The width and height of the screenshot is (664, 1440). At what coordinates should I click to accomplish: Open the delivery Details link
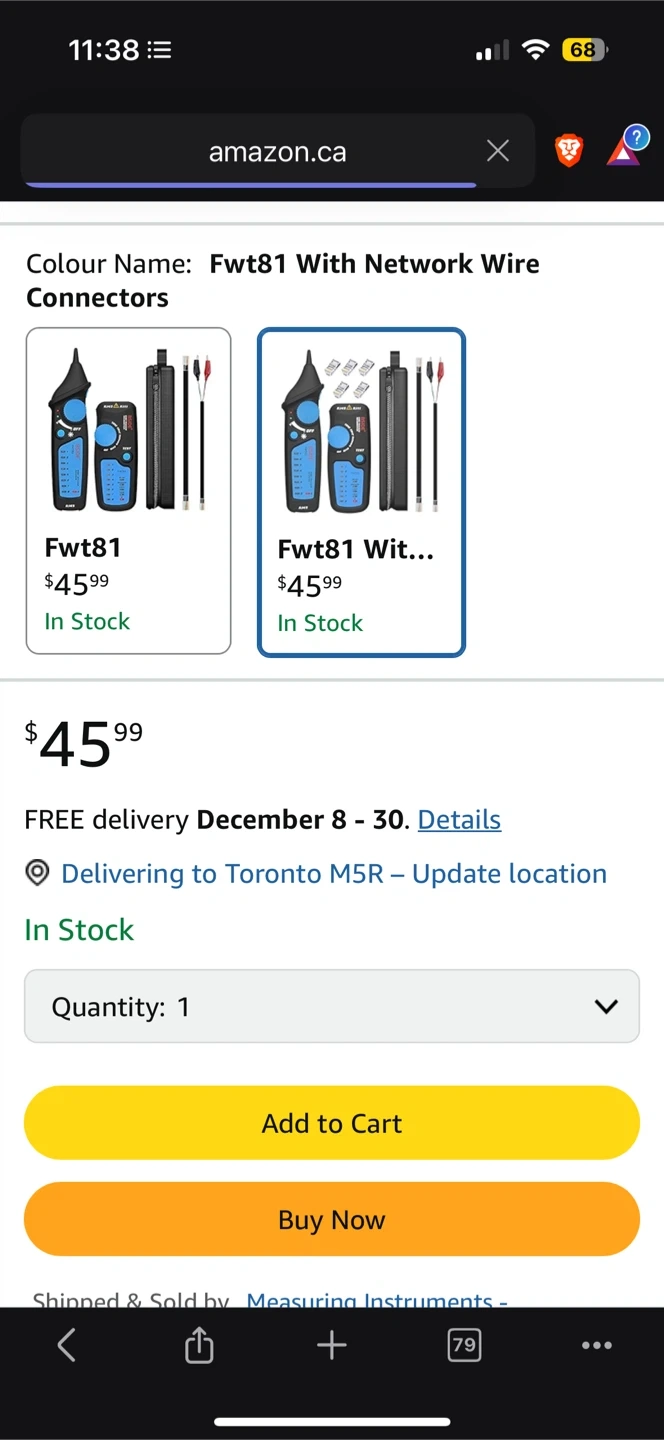point(459,820)
